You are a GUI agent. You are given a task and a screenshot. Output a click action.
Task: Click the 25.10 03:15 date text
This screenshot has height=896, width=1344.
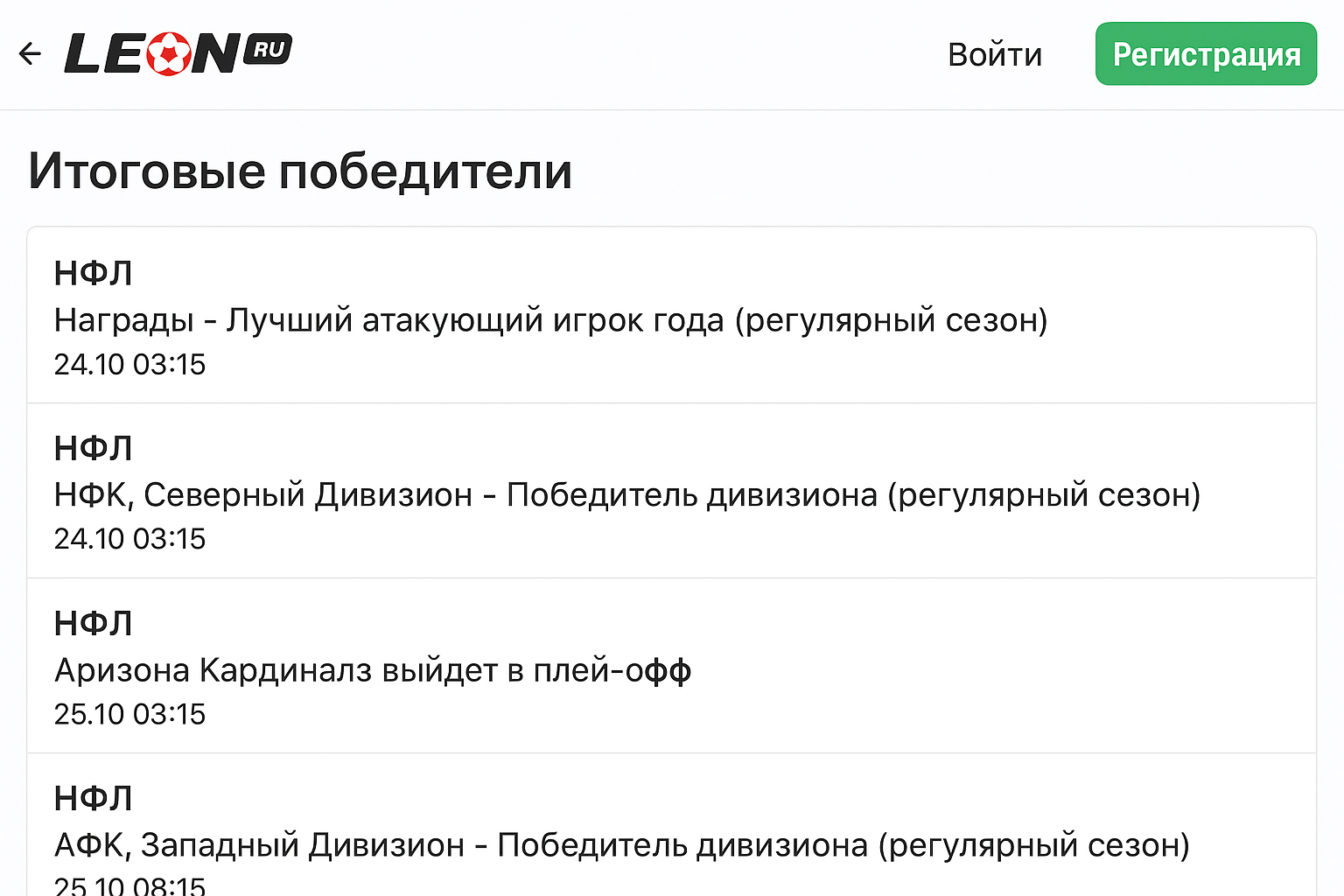point(129,714)
